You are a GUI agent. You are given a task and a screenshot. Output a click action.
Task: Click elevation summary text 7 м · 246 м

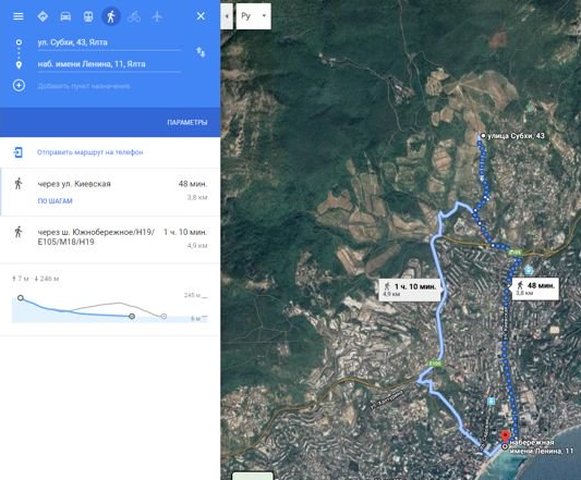[x=36, y=278]
